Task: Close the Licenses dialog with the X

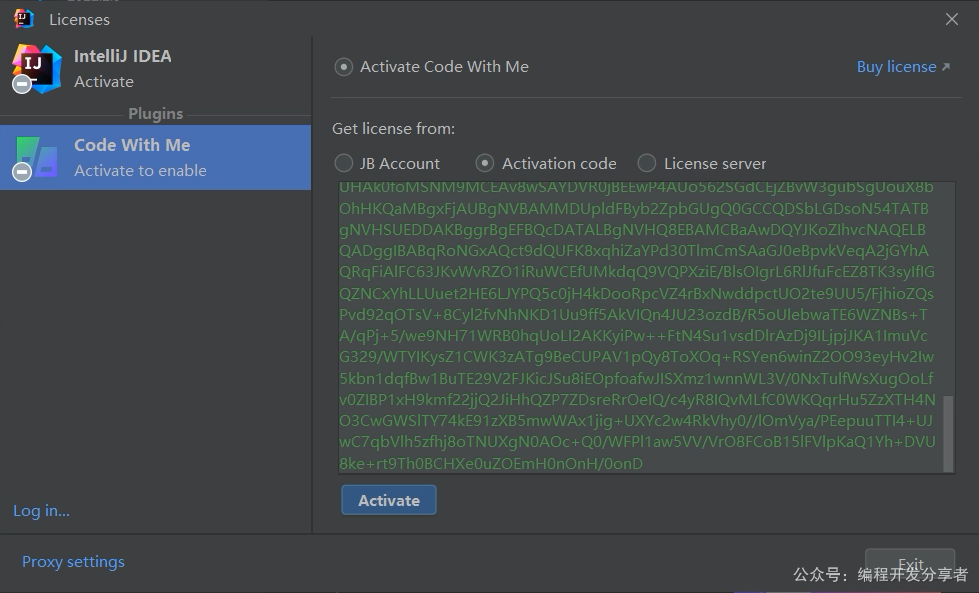Action: tap(952, 19)
